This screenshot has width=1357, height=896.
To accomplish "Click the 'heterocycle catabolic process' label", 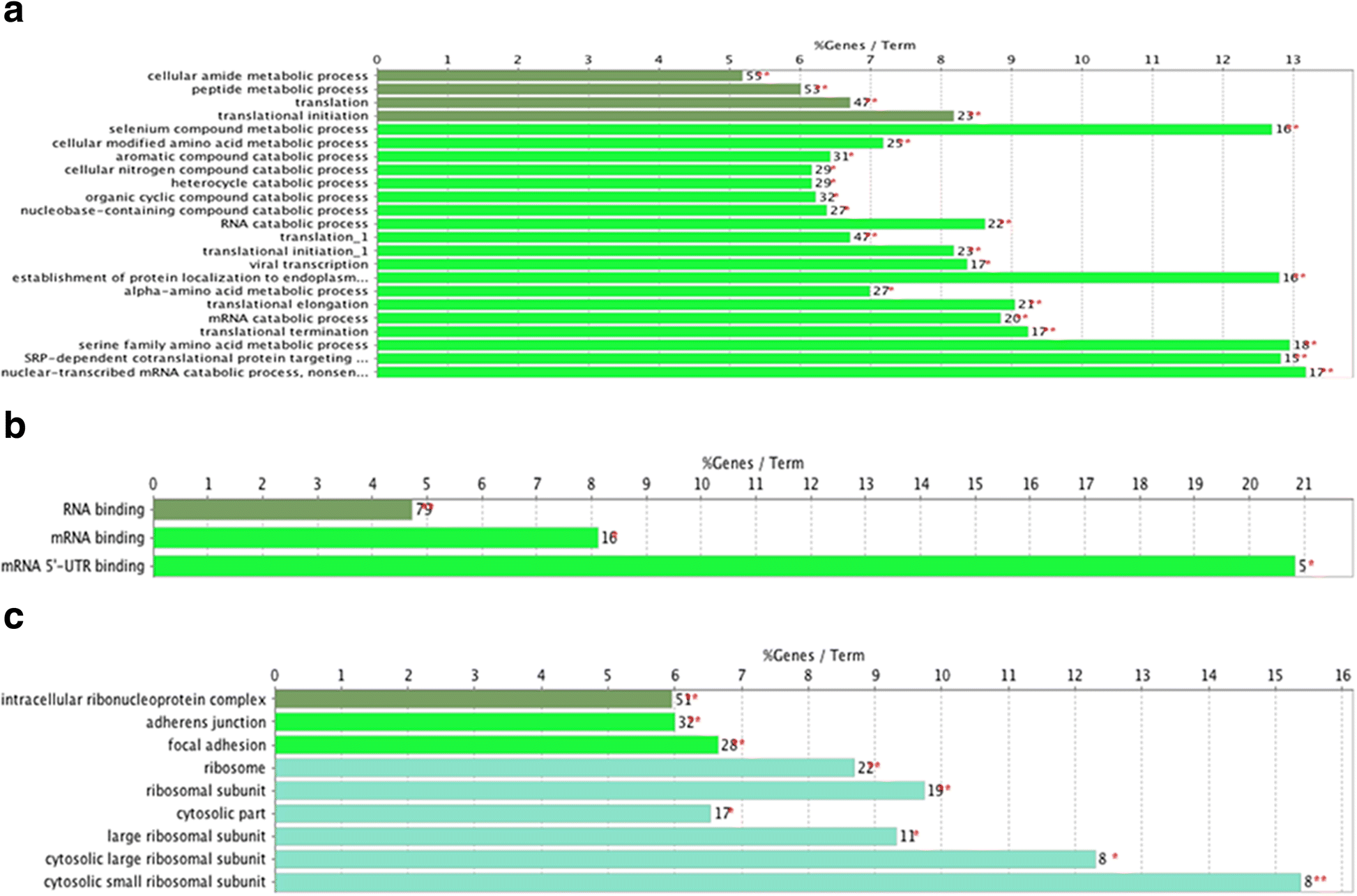I will 269,183.
